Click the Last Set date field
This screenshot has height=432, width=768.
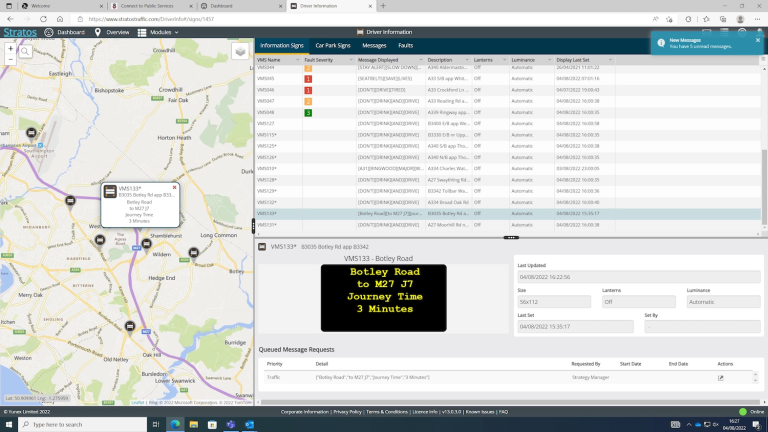pyautogui.click(x=576, y=327)
